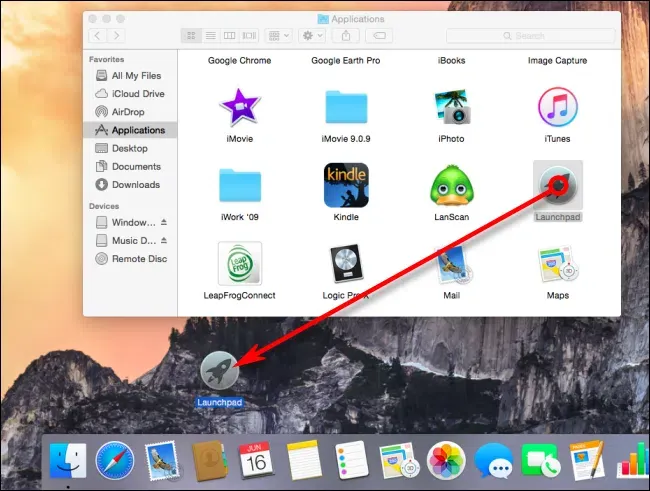Open Safari from the Dock
Image resolution: width=650 pixels, height=491 pixels.
(115, 463)
